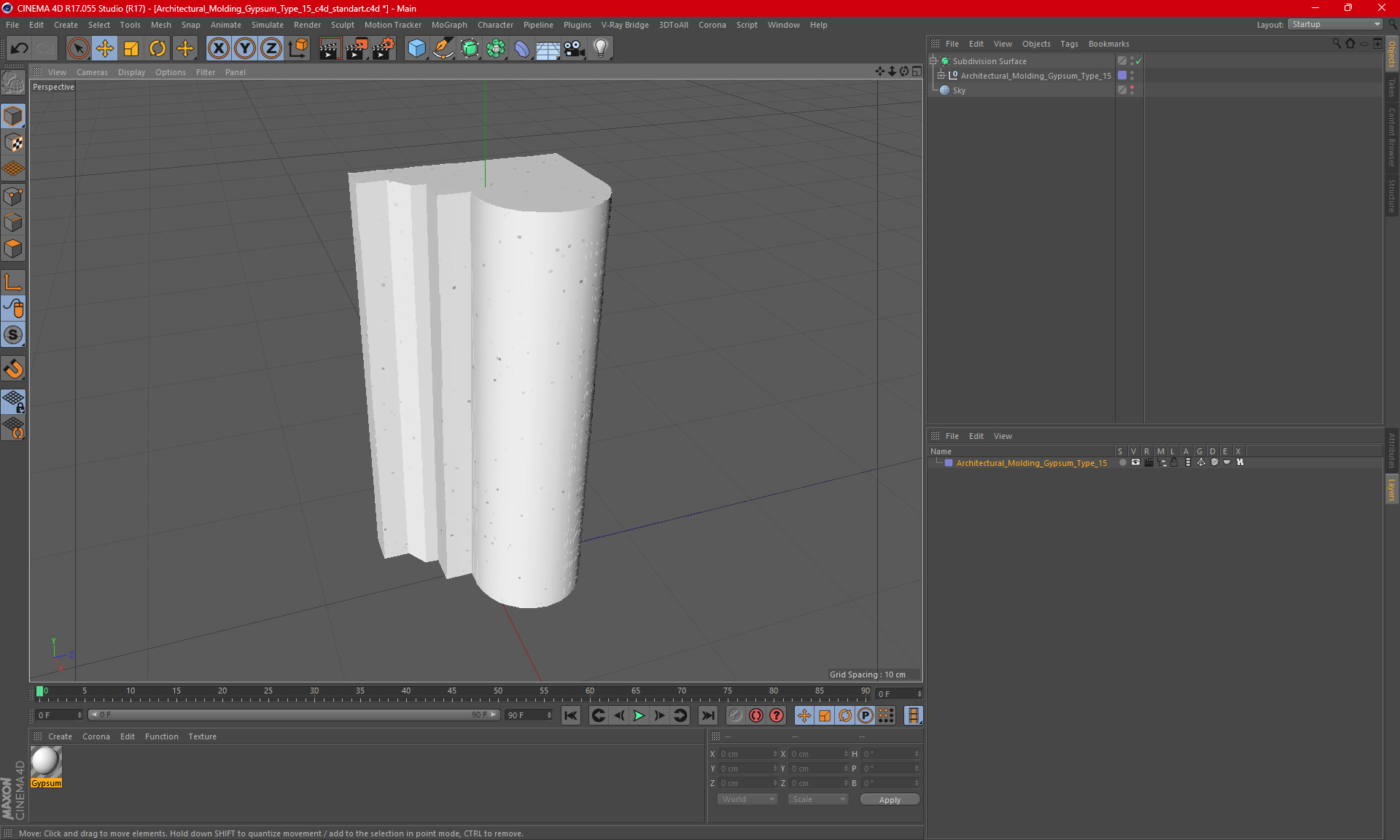Activate the Rotate tool
1400x840 pixels.
click(157, 49)
